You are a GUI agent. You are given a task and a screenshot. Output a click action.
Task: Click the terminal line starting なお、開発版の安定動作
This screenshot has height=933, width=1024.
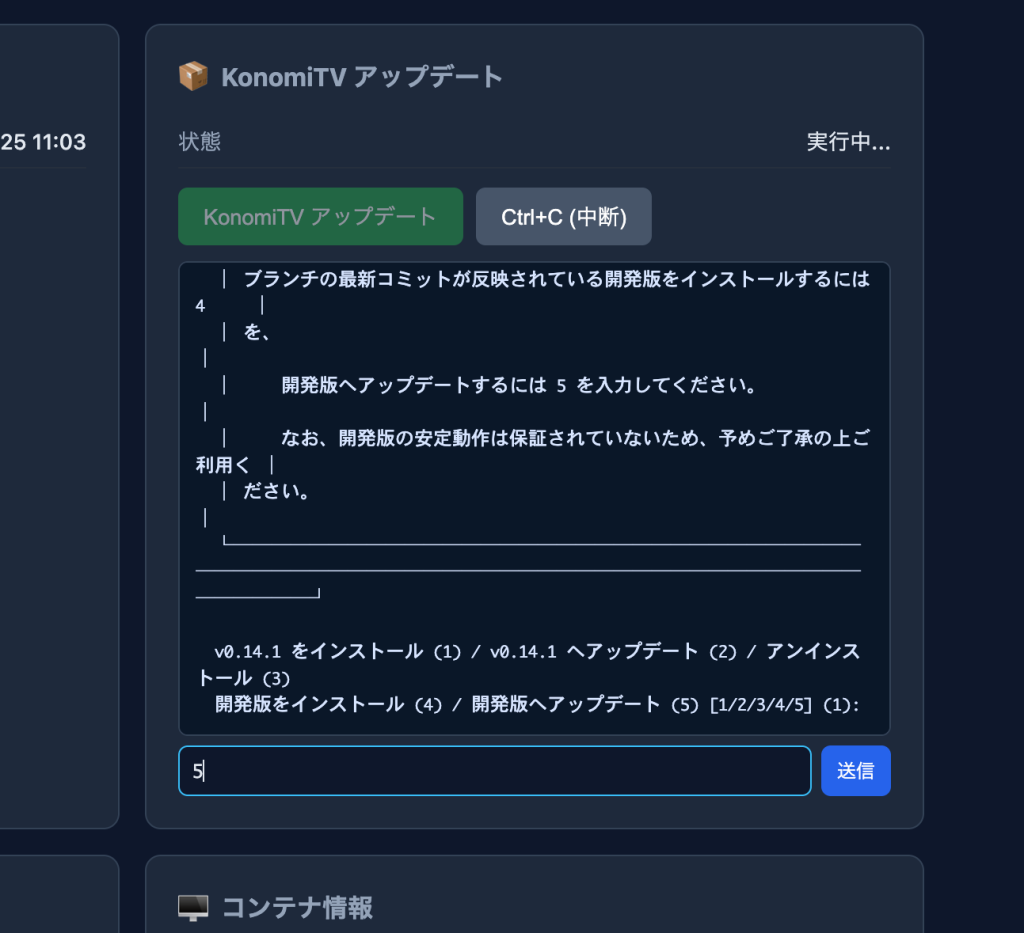(x=575, y=438)
